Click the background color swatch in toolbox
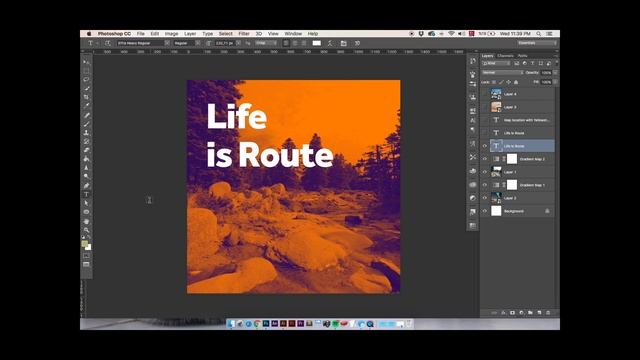This screenshot has width=640, height=360. click(x=89, y=247)
